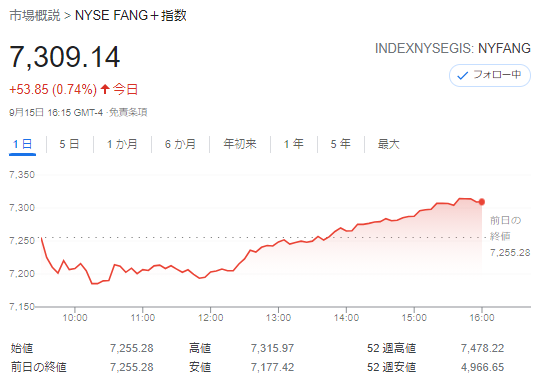Select the 年初来 chart range tab
The image size is (541, 380).
(x=240, y=144)
